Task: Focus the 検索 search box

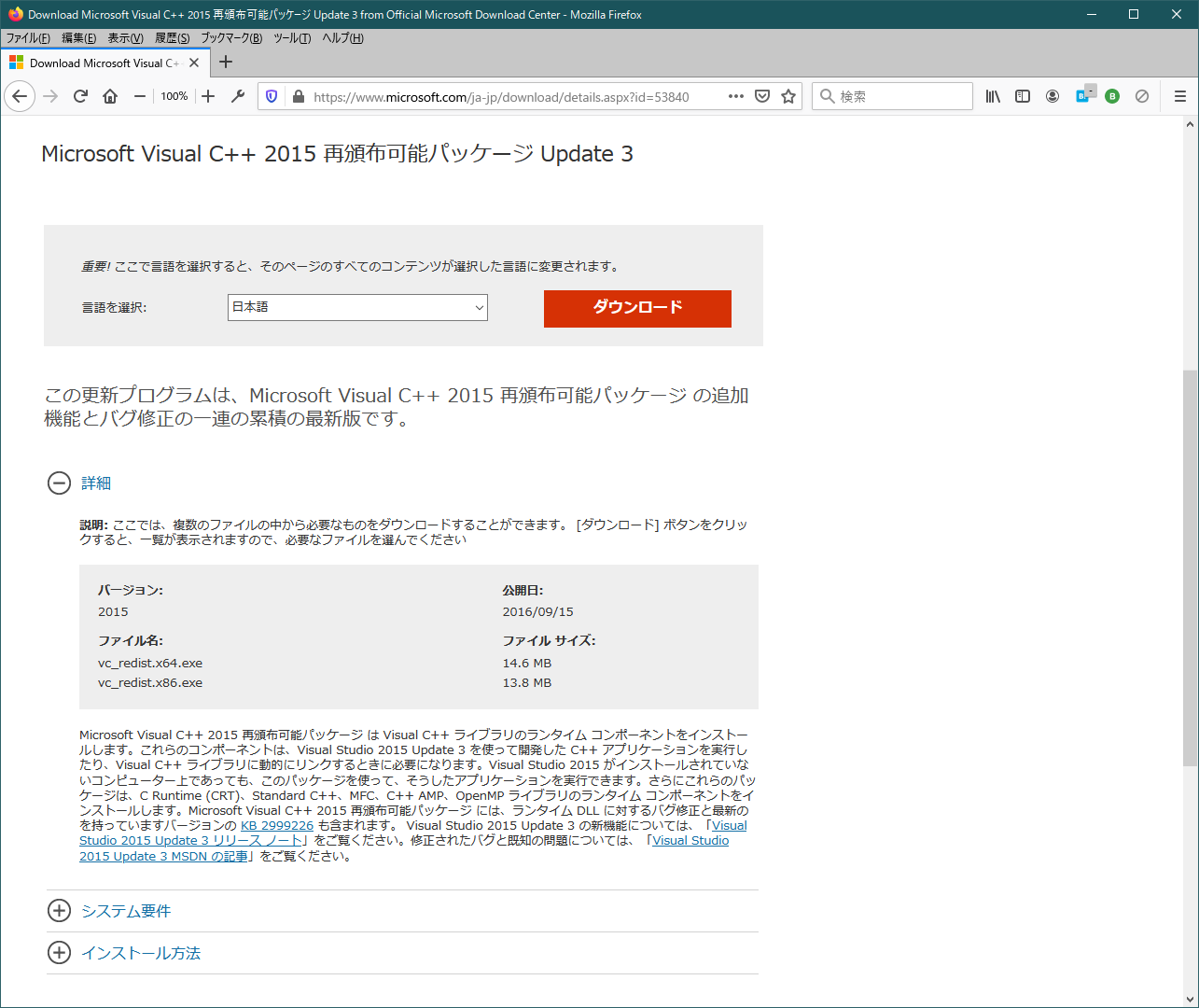Action: 894,96
